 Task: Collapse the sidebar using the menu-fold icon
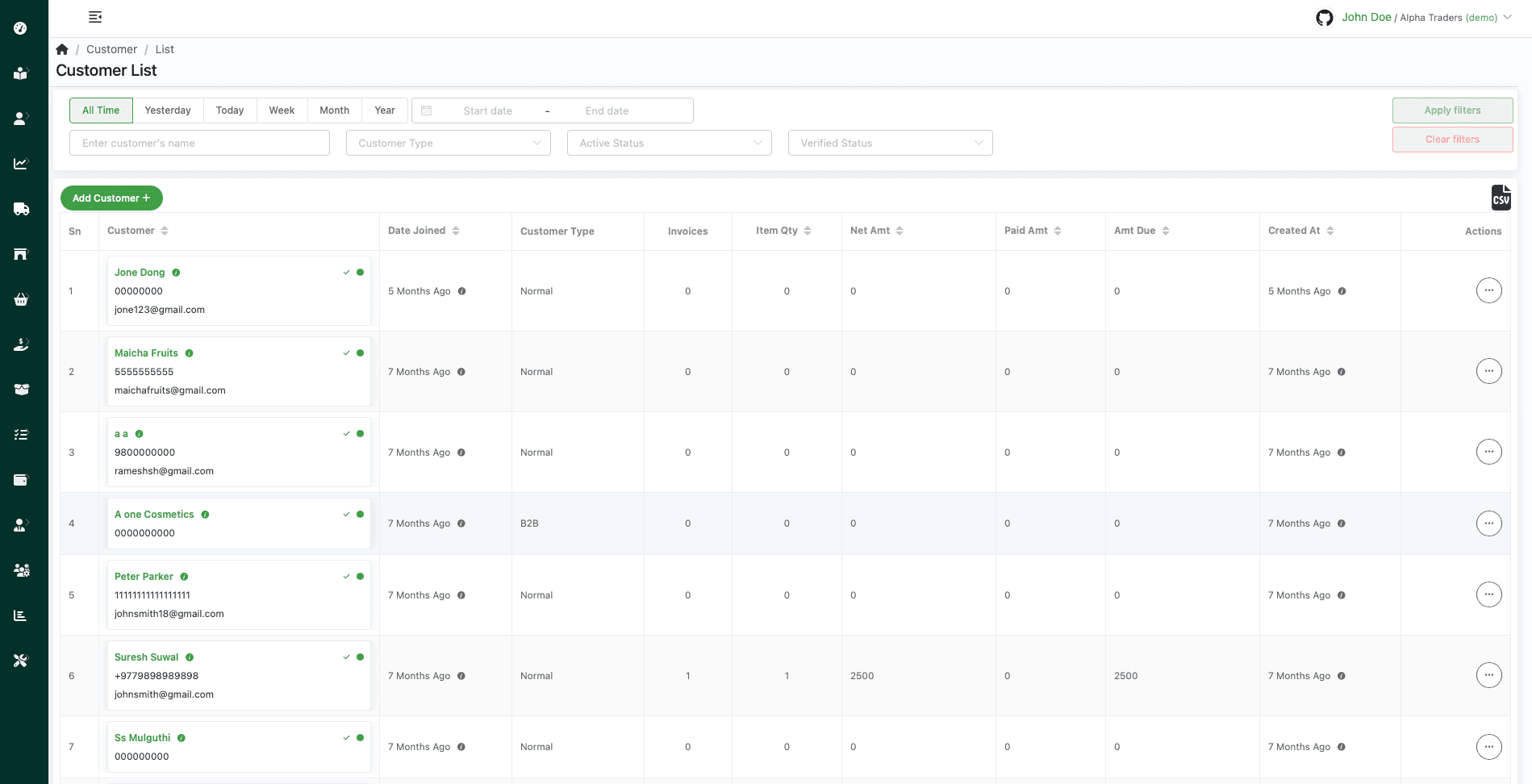[x=95, y=17]
